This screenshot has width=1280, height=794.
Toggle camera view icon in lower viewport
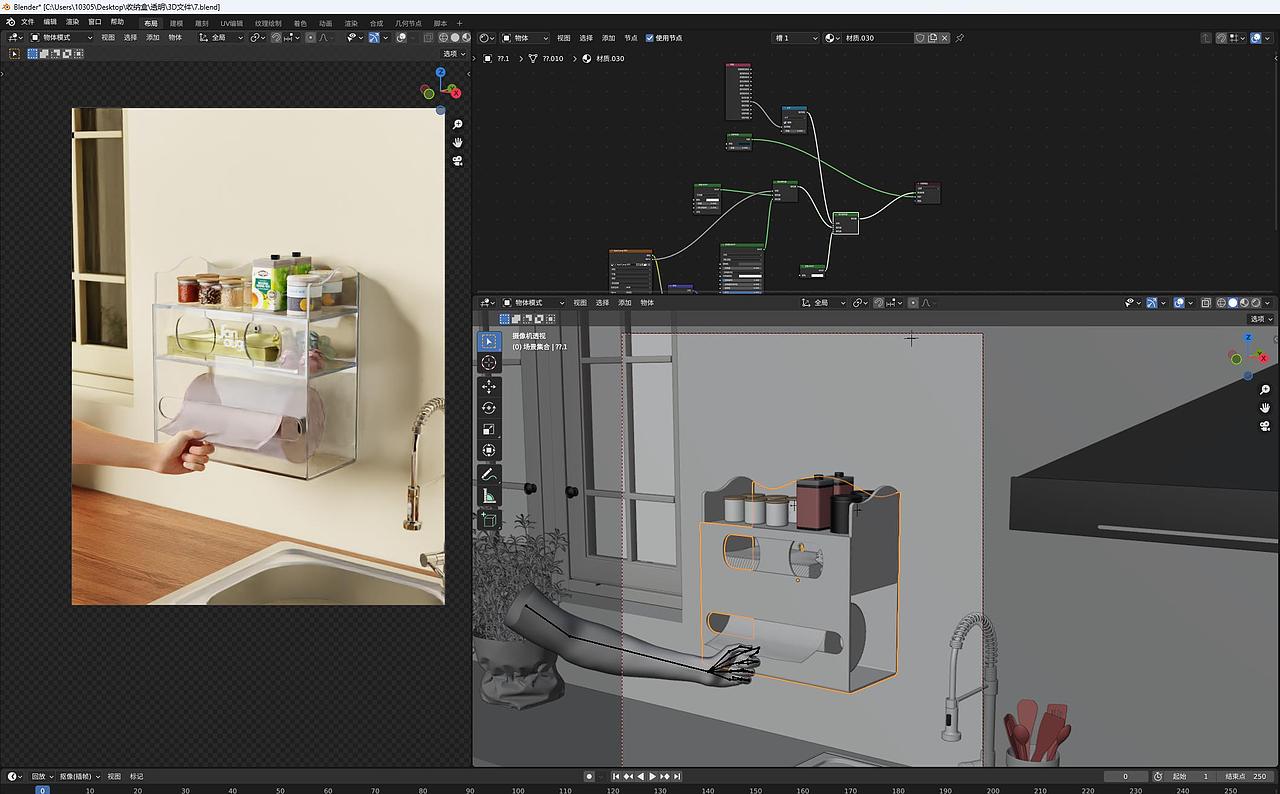click(x=1265, y=425)
